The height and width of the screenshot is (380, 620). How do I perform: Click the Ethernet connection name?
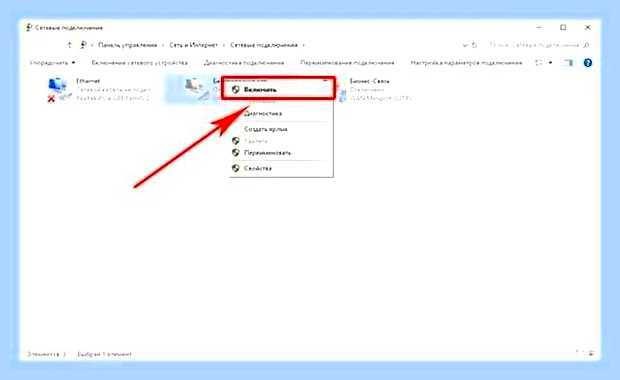click(x=88, y=81)
